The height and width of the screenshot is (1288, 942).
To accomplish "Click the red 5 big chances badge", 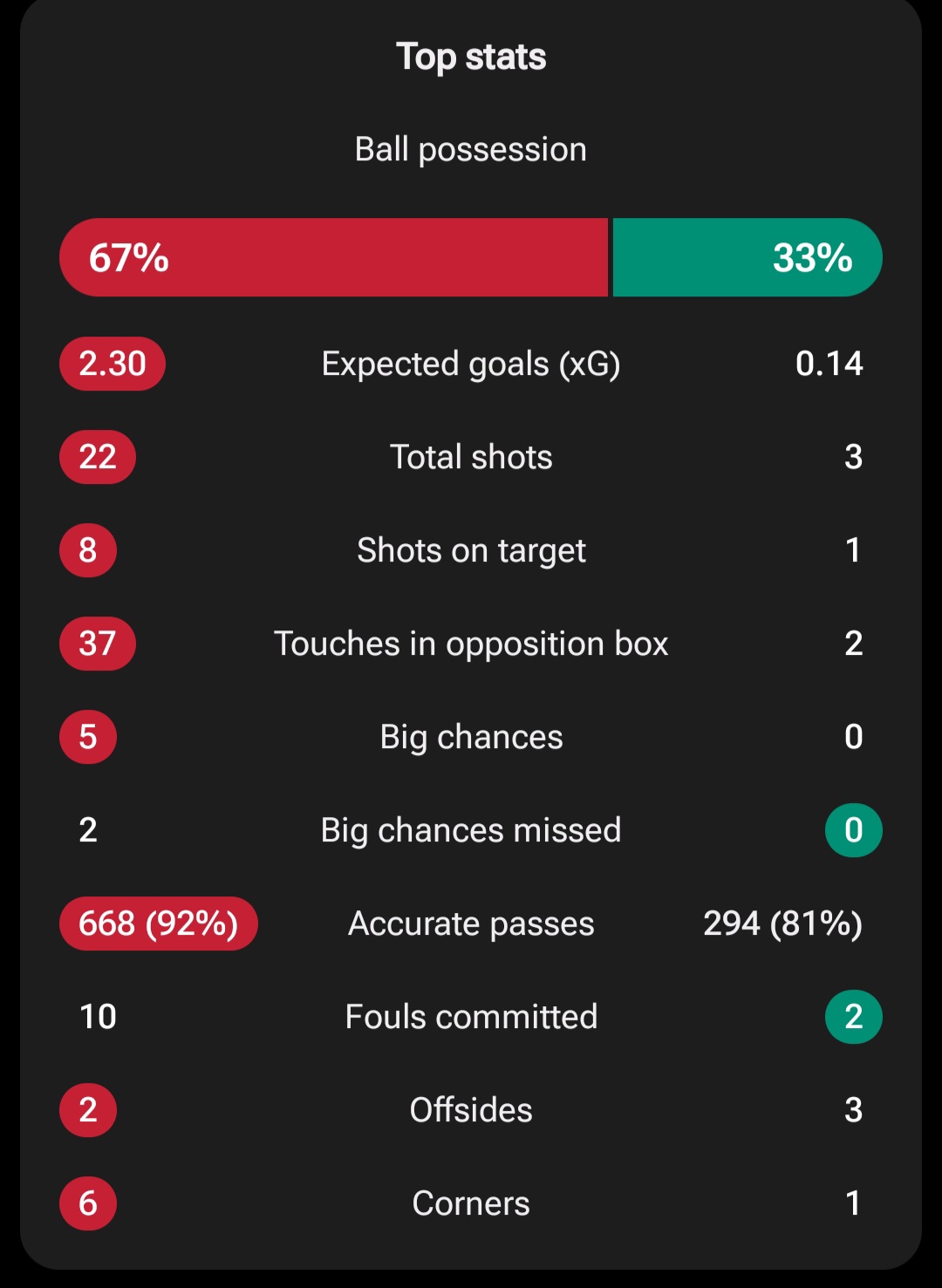I will [88, 737].
